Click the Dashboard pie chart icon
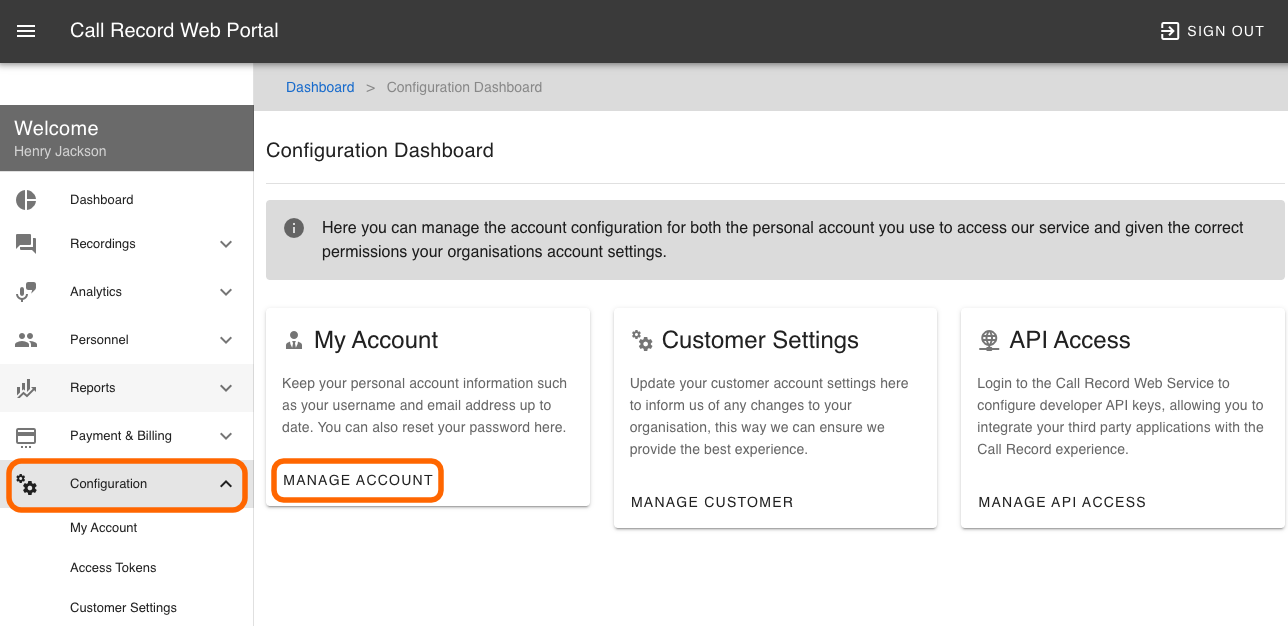 (26, 200)
